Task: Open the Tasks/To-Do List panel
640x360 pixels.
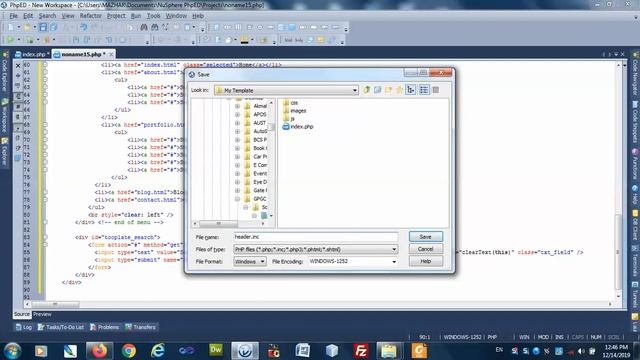Action: pos(61,327)
